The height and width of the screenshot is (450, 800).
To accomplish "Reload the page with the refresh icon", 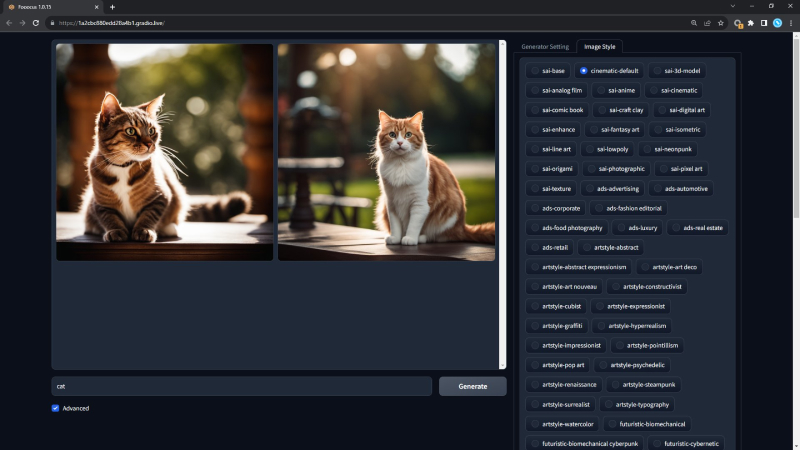I will pyautogui.click(x=36, y=23).
